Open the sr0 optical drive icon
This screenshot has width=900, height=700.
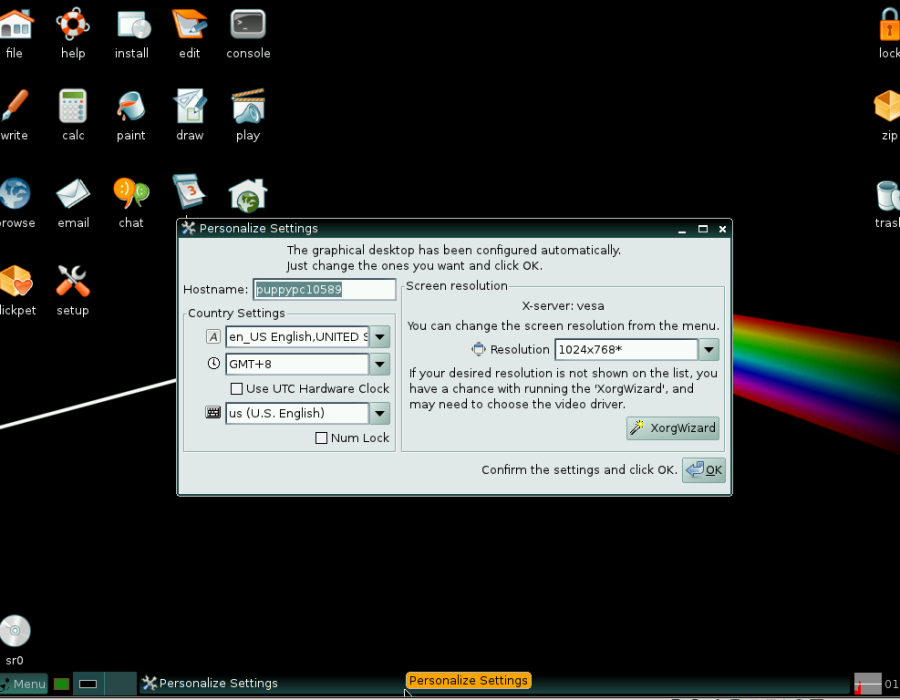[x=15, y=631]
